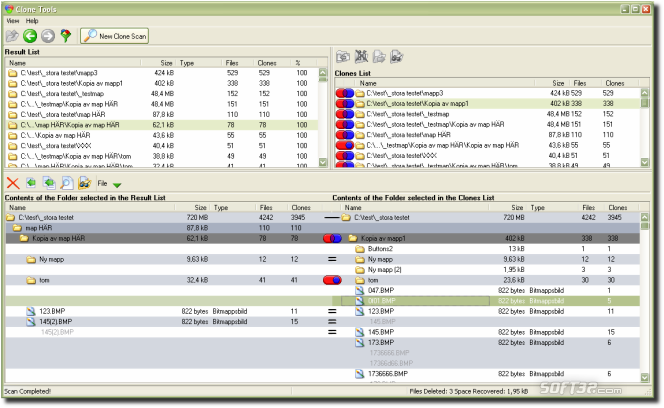The height and width of the screenshot is (408, 664).
Task: Click the red-blue indicator beside Kopia av mapp1 in right contents pane
Action: coord(332,239)
